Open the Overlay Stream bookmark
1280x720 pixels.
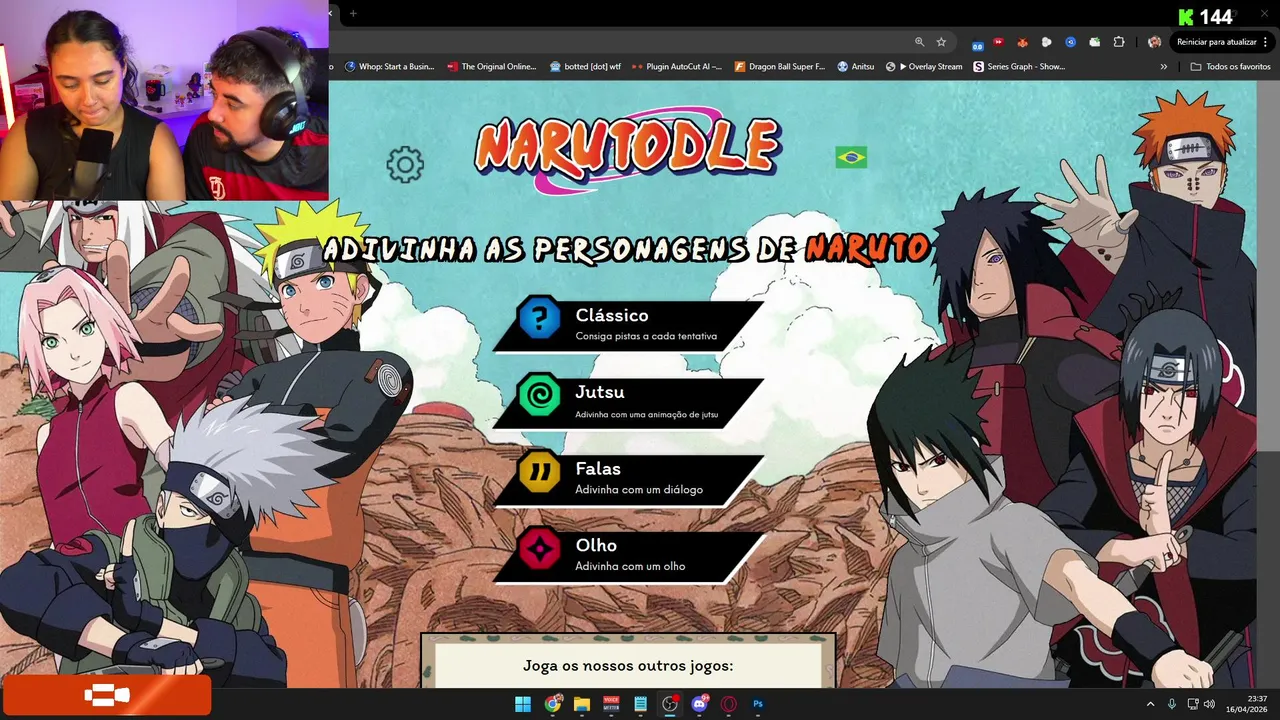click(924, 67)
